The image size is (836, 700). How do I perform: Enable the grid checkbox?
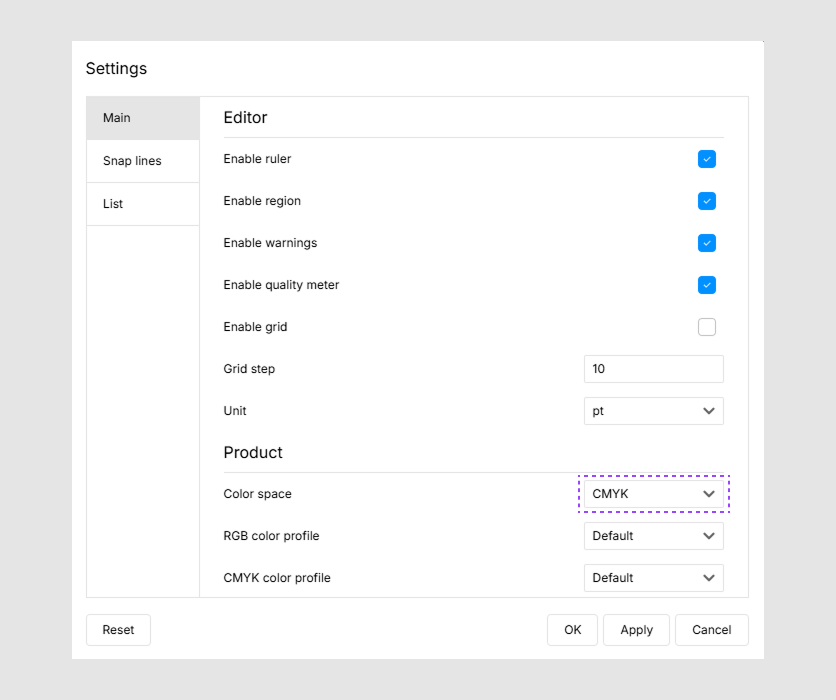point(707,327)
